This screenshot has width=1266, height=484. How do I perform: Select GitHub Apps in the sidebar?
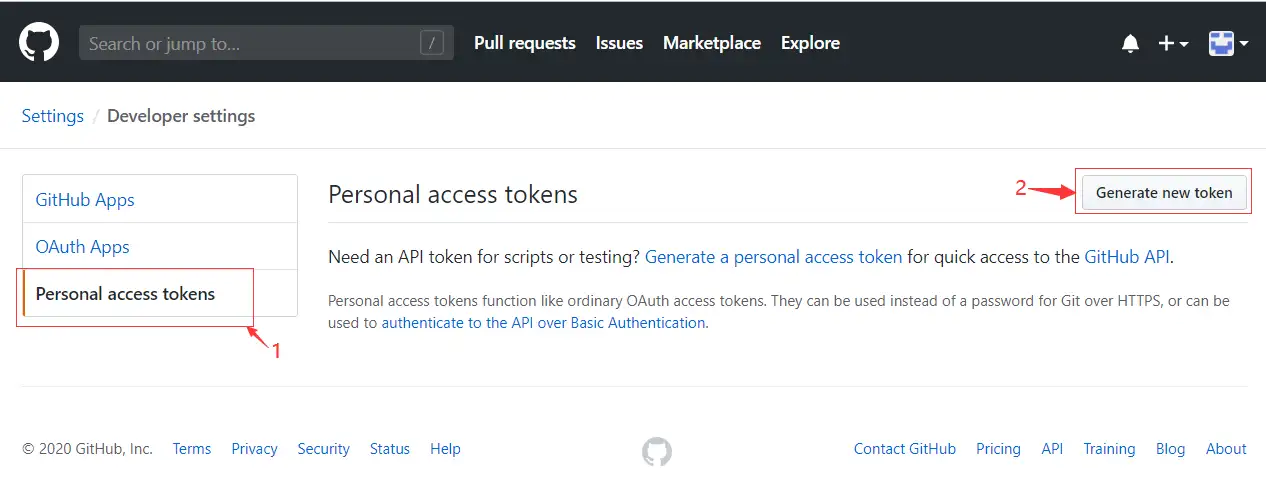click(x=85, y=200)
